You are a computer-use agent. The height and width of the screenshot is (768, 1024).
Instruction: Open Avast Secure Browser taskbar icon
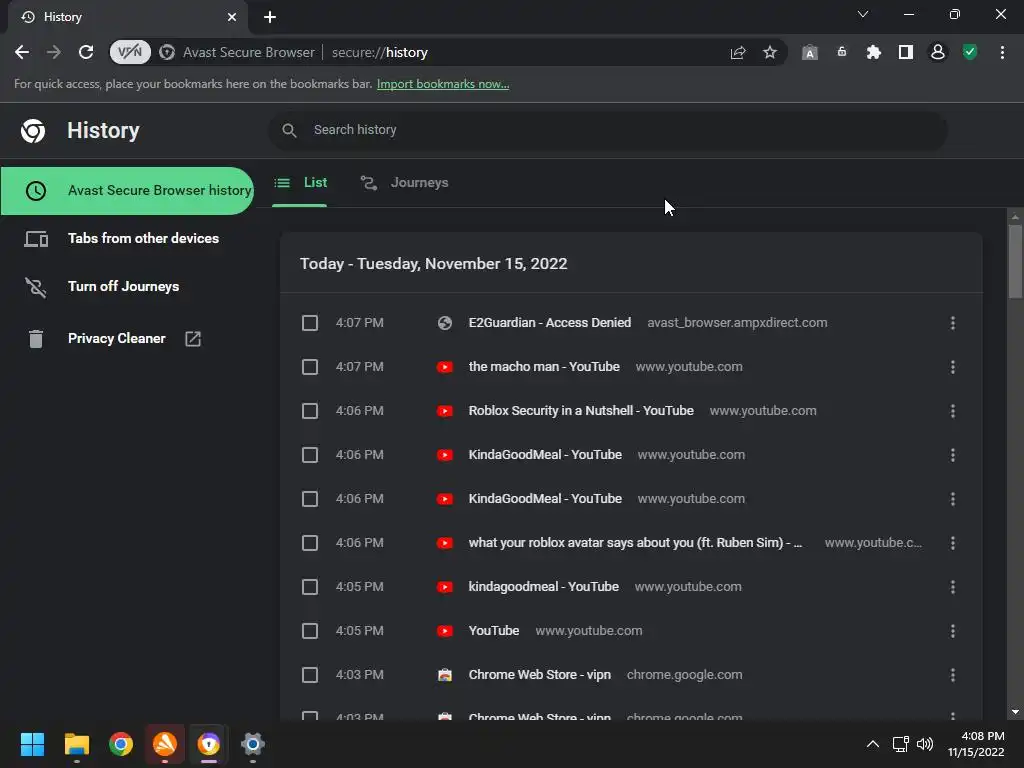tap(209, 744)
